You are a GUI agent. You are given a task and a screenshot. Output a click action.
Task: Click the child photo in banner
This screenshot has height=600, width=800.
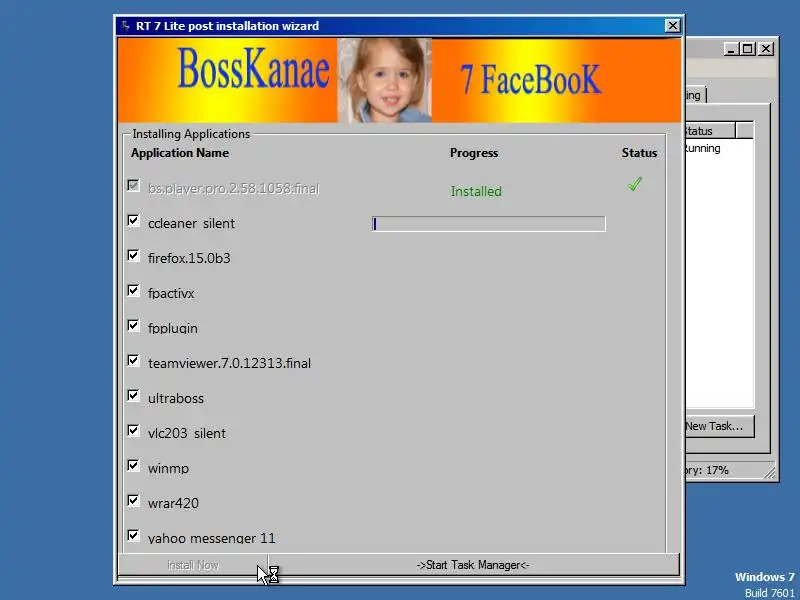[385, 80]
